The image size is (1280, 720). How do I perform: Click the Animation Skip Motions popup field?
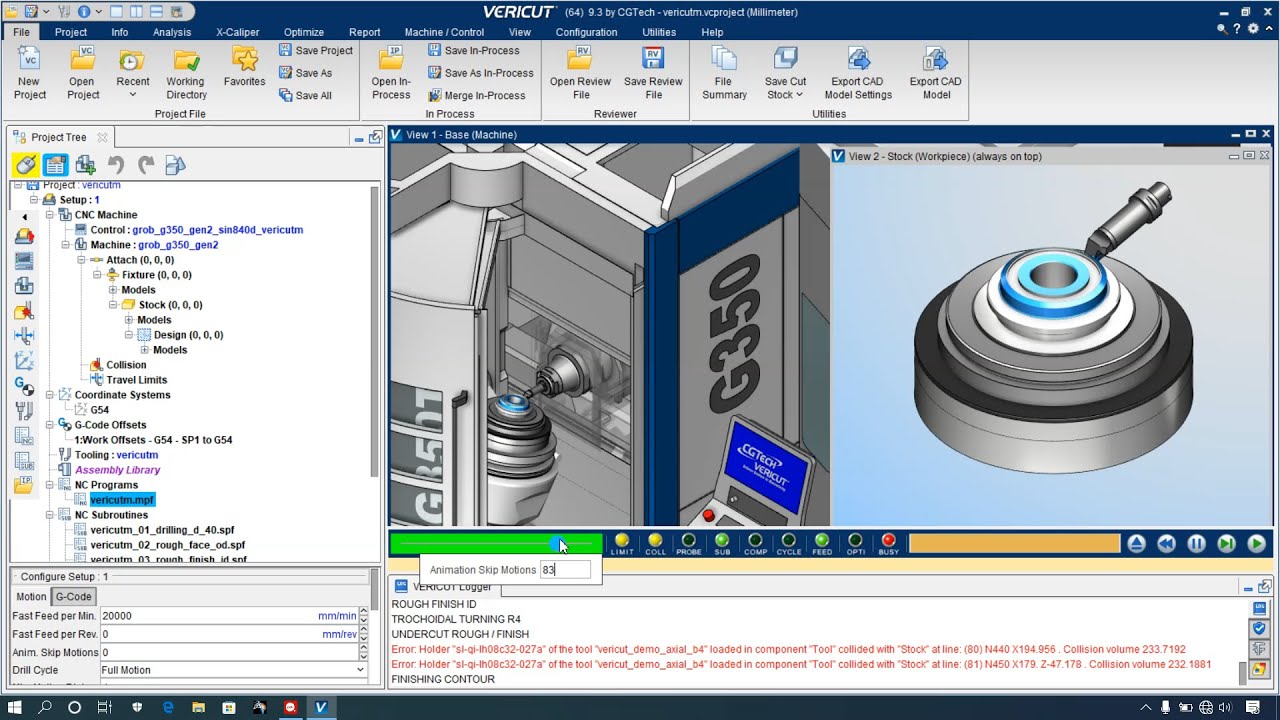point(565,570)
